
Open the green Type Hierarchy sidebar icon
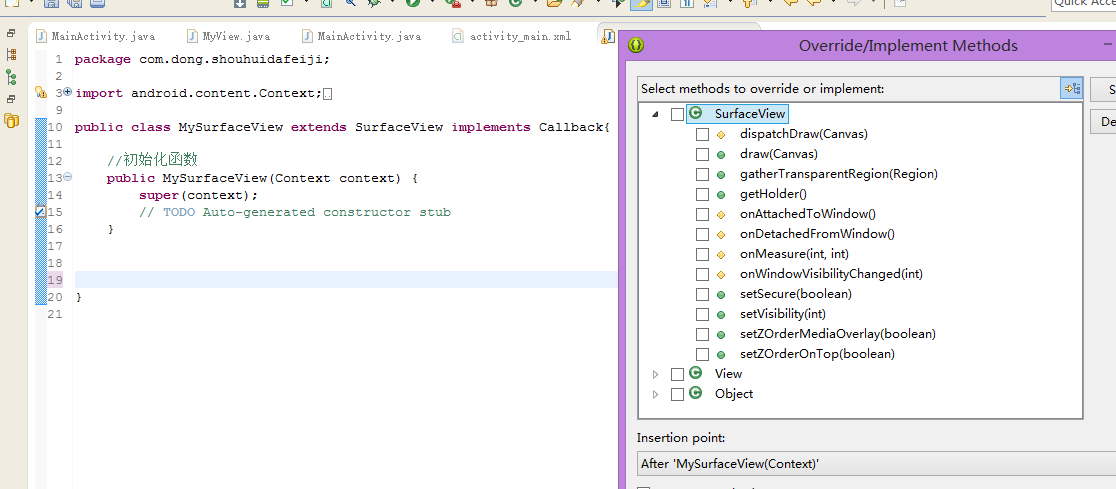click(x=11, y=77)
